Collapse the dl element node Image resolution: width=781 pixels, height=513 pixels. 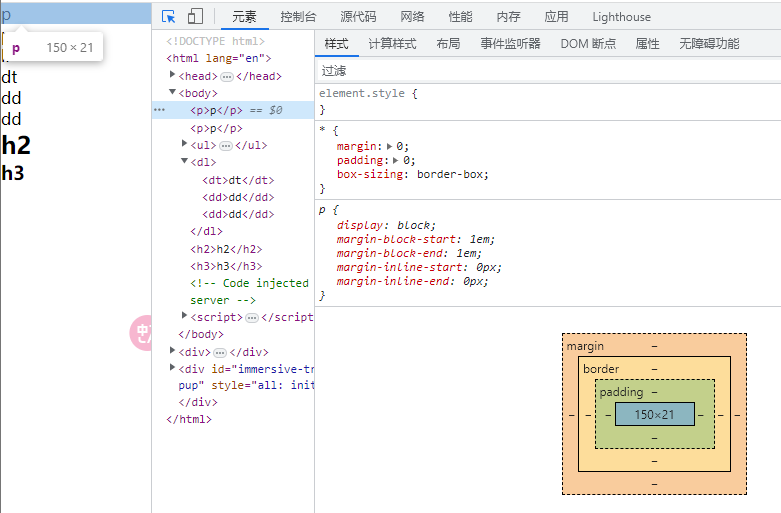[184, 161]
